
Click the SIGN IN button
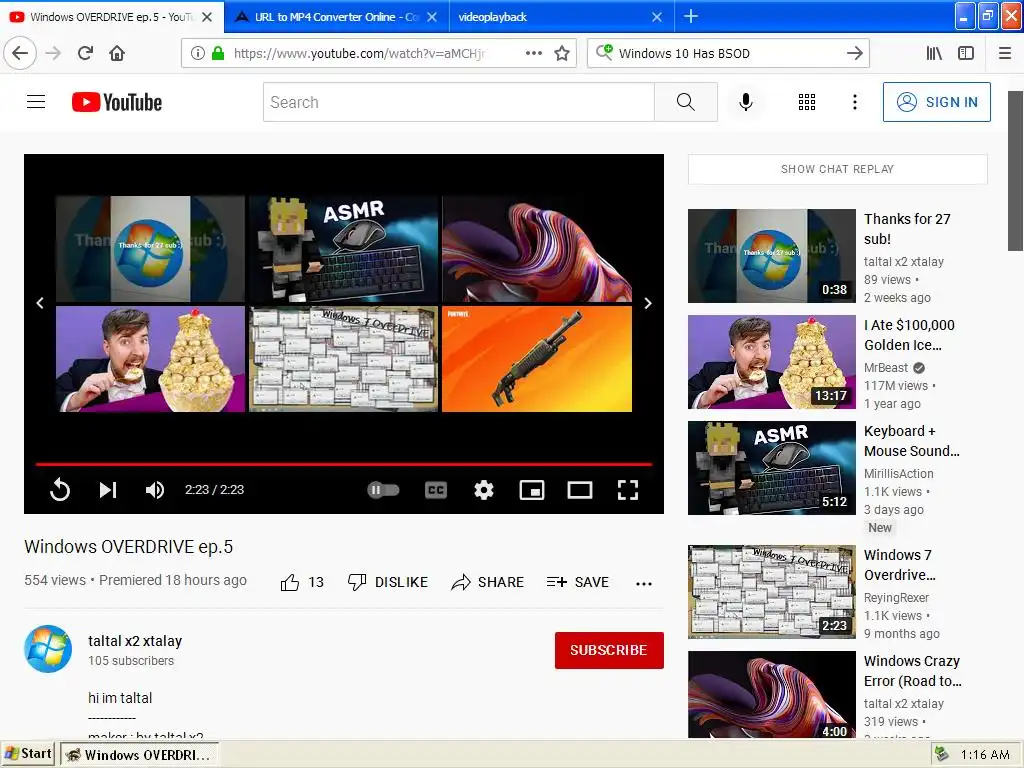click(936, 102)
